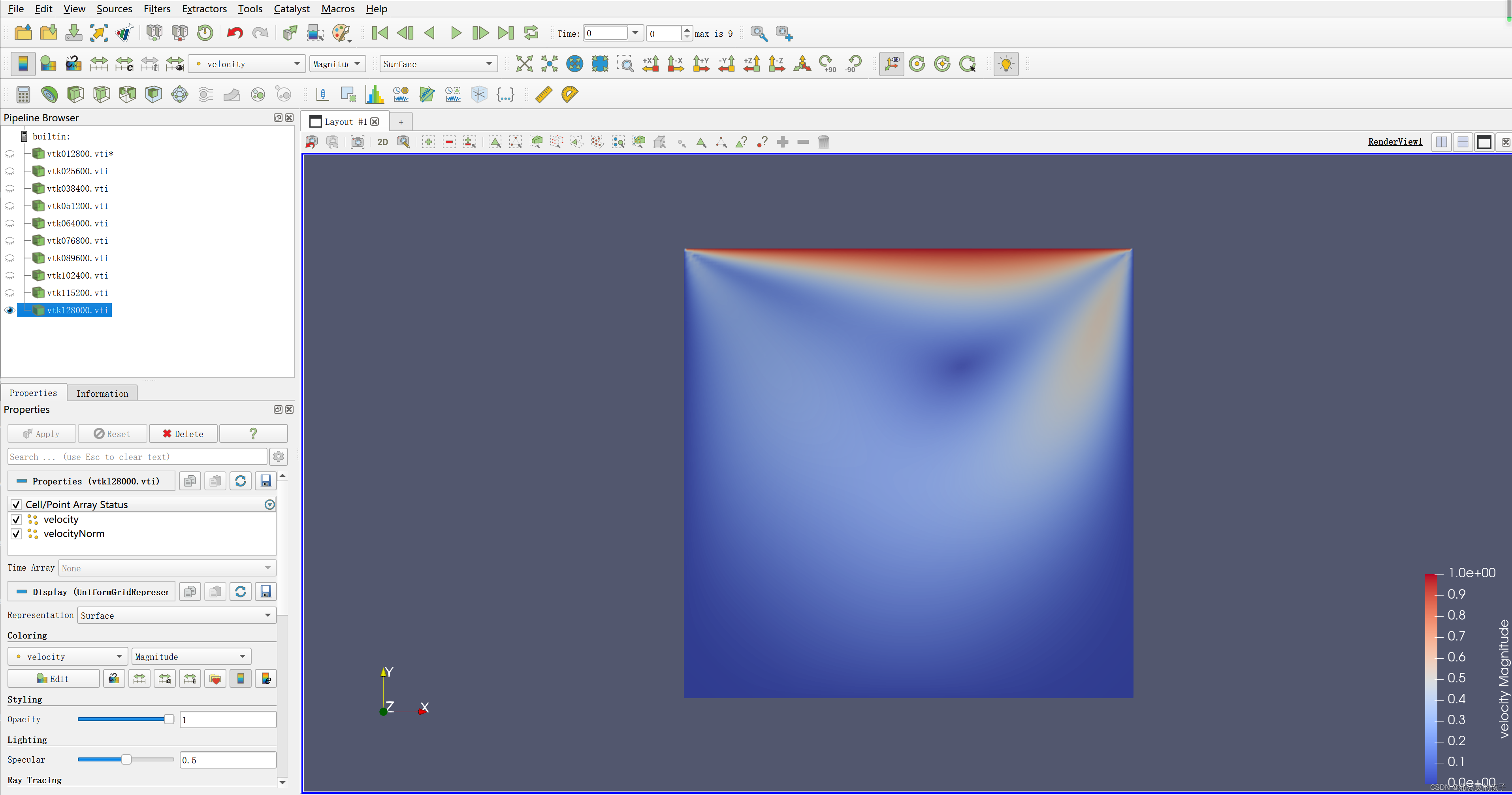Click the properties Search text field
The image size is (1512, 795).
pyautogui.click(x=137, y=457)
